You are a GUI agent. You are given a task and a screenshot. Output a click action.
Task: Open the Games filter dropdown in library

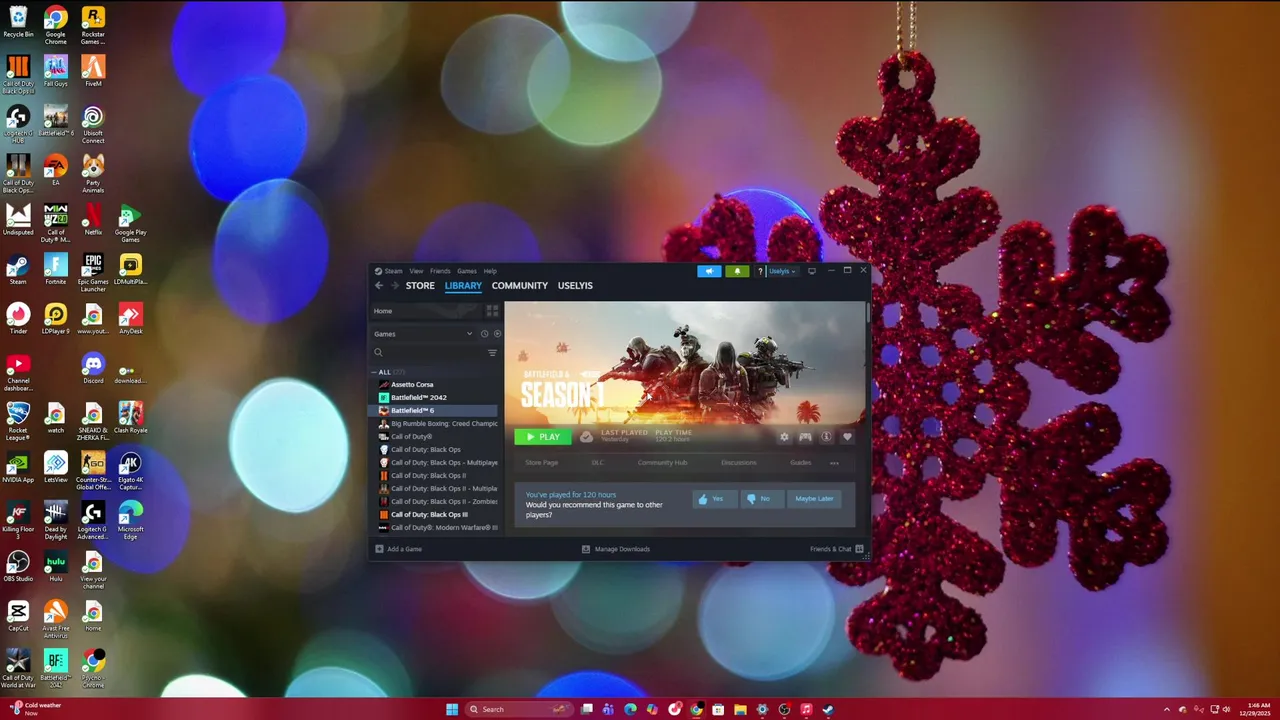423,334
